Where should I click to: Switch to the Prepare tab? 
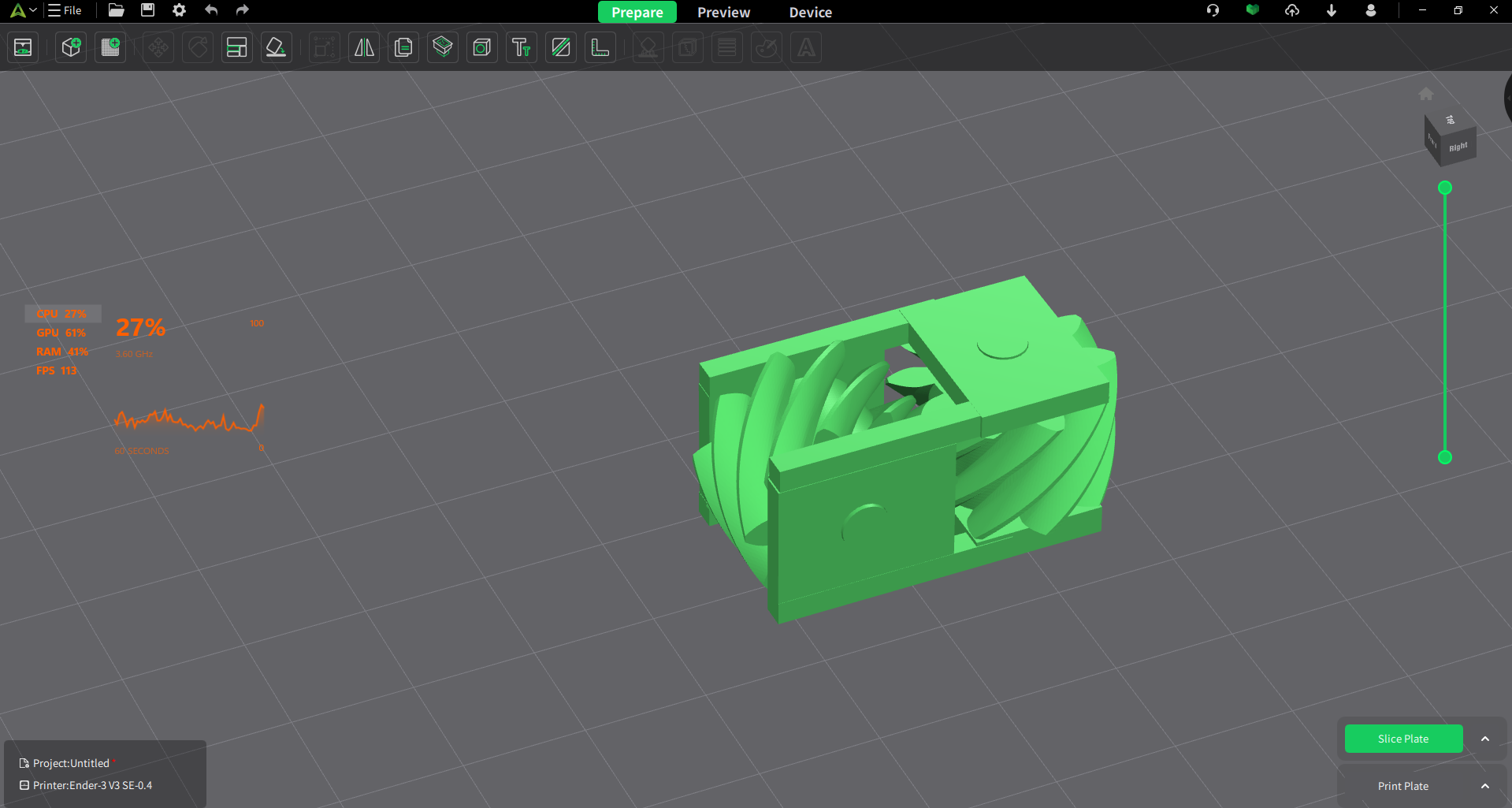(x=637, y=12)
